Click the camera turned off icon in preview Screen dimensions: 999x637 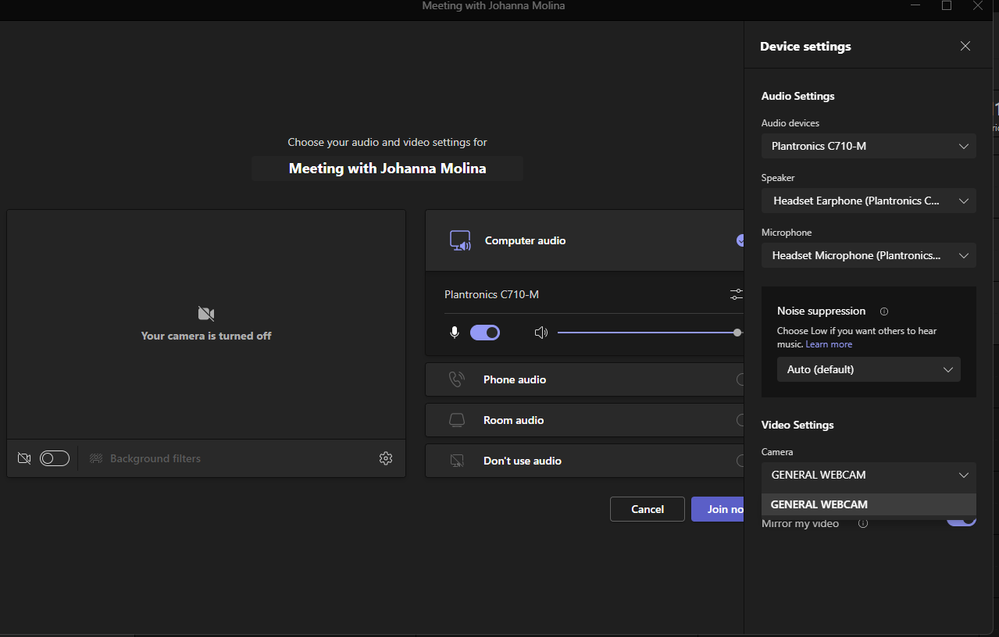coord(206,313)
